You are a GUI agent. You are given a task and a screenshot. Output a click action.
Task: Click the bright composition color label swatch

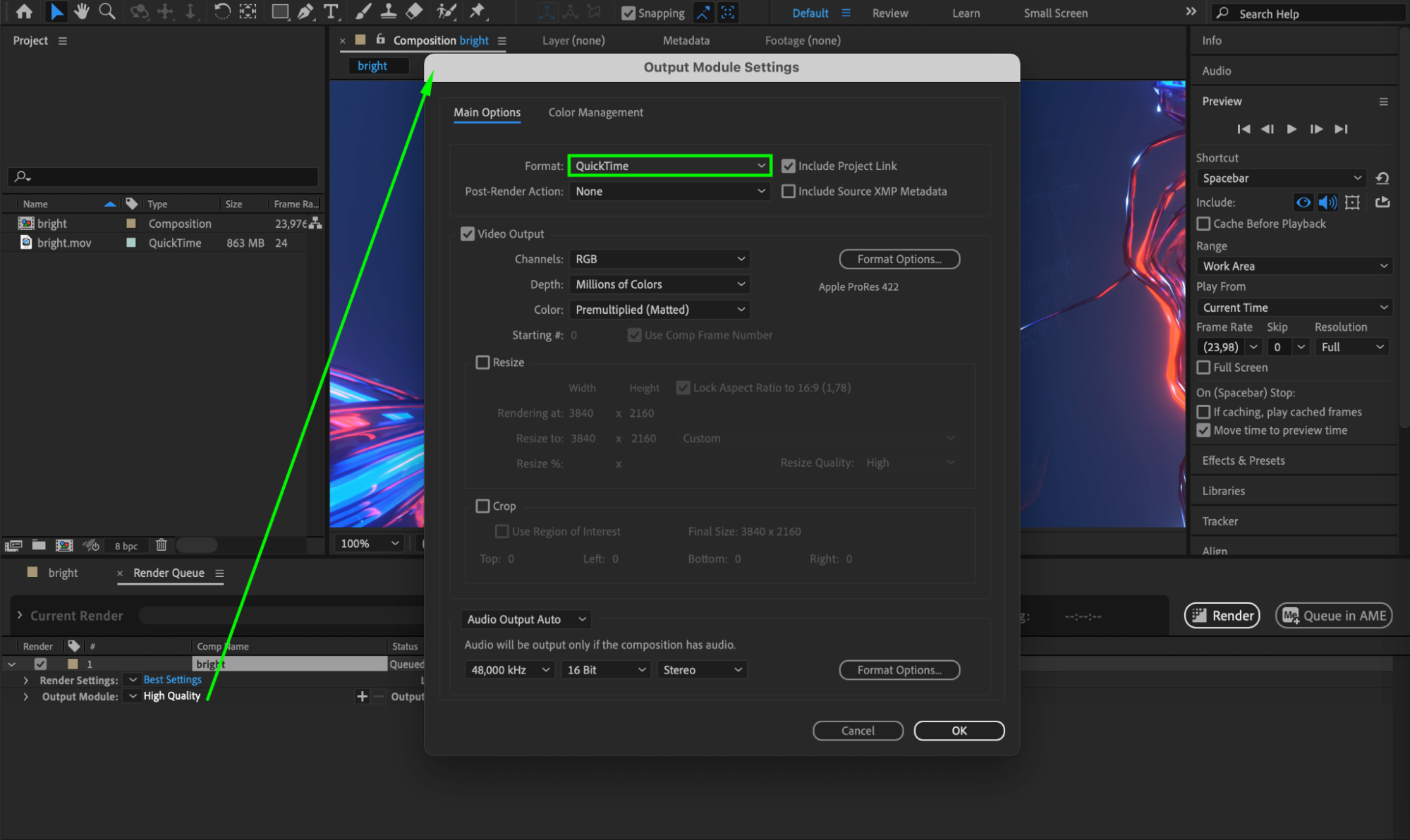click(131, 224)
